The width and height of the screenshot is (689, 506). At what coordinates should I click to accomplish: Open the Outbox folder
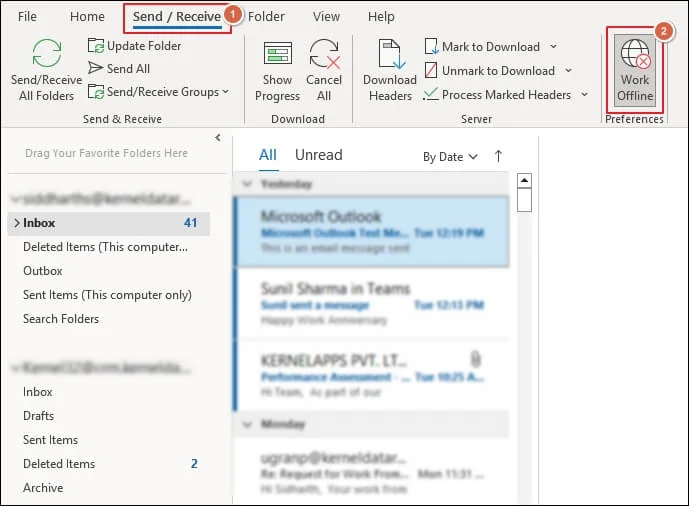point(43,271)
